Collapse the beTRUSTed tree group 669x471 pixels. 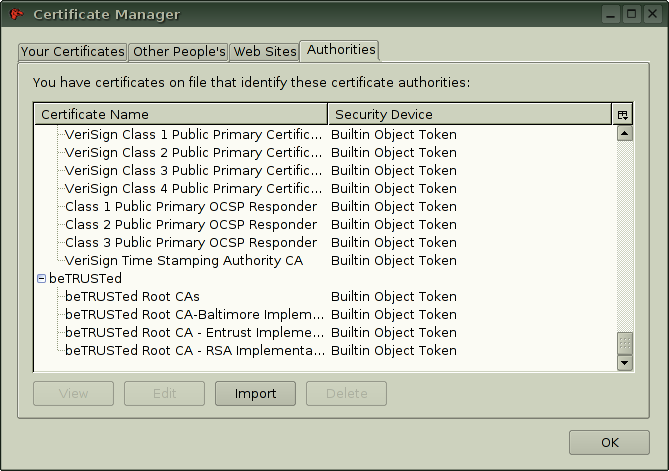tap(41, 279)
